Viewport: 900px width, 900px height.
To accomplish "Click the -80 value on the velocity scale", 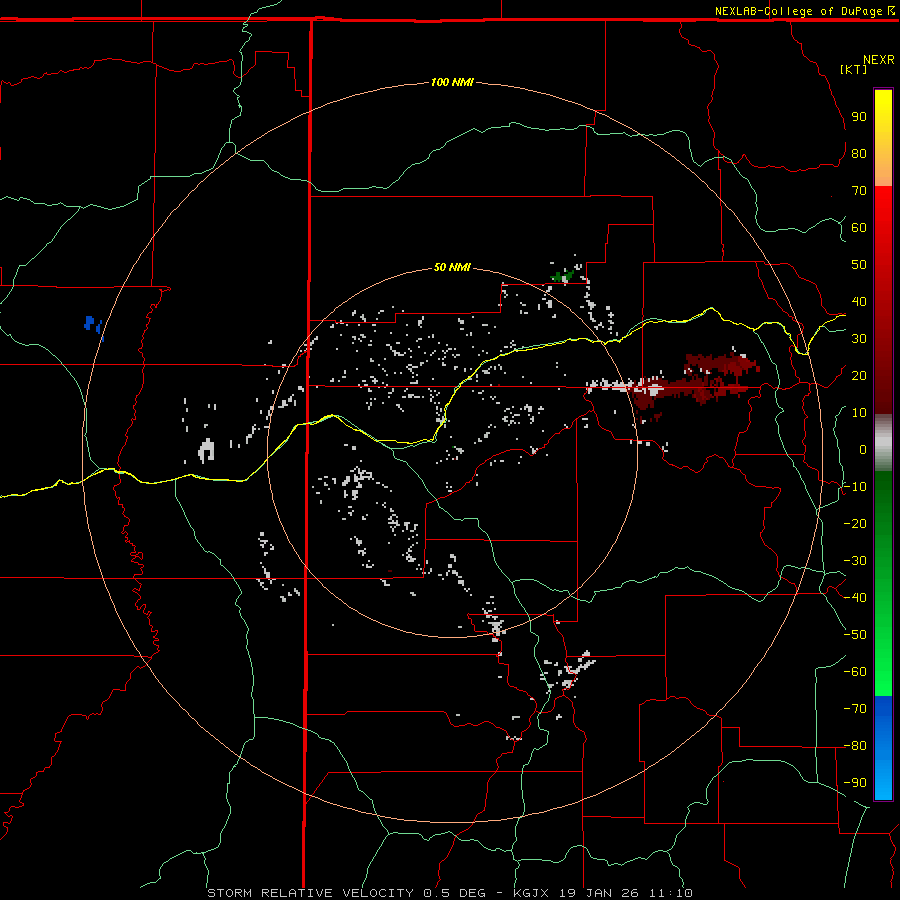I will click(855, 746).
